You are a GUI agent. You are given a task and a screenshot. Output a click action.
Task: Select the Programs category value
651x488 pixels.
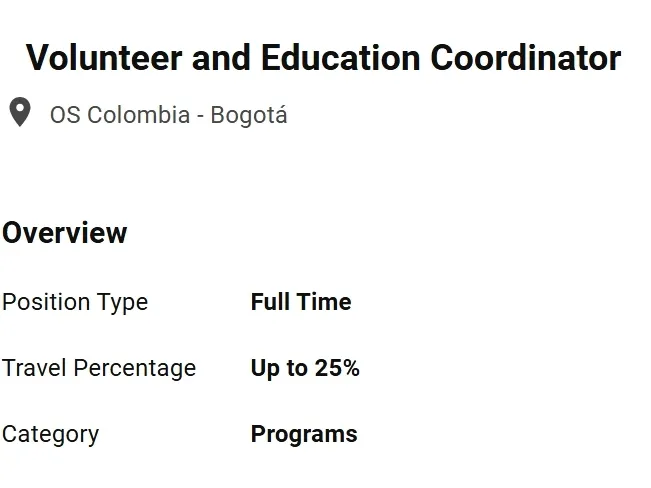[x=304, y=435]
